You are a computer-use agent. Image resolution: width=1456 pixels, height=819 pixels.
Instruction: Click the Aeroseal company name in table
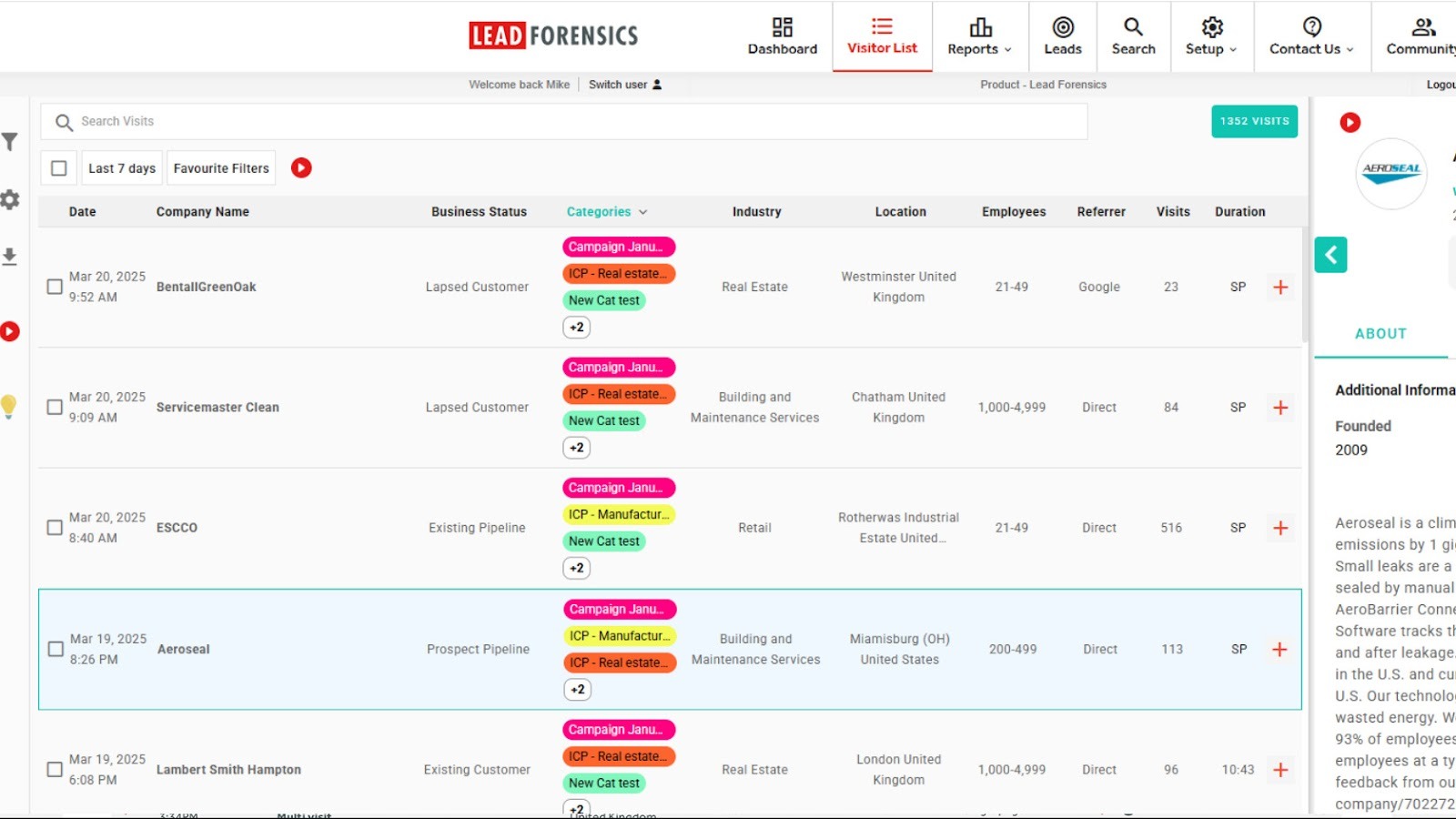tap(184, 649)
